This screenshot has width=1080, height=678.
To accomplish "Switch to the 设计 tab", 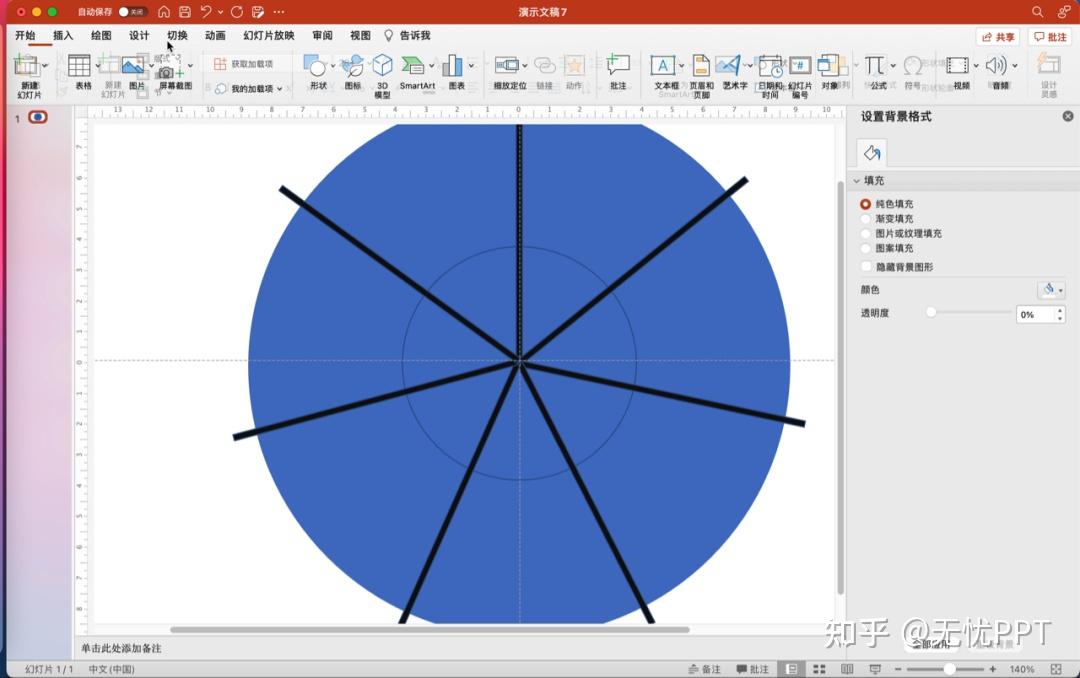I will pos(139,35).
